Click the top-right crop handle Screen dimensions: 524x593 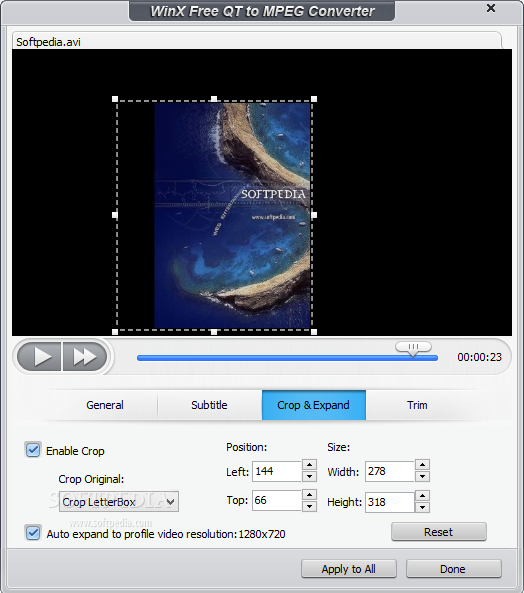pyautogui.click(x=314, y=99)
